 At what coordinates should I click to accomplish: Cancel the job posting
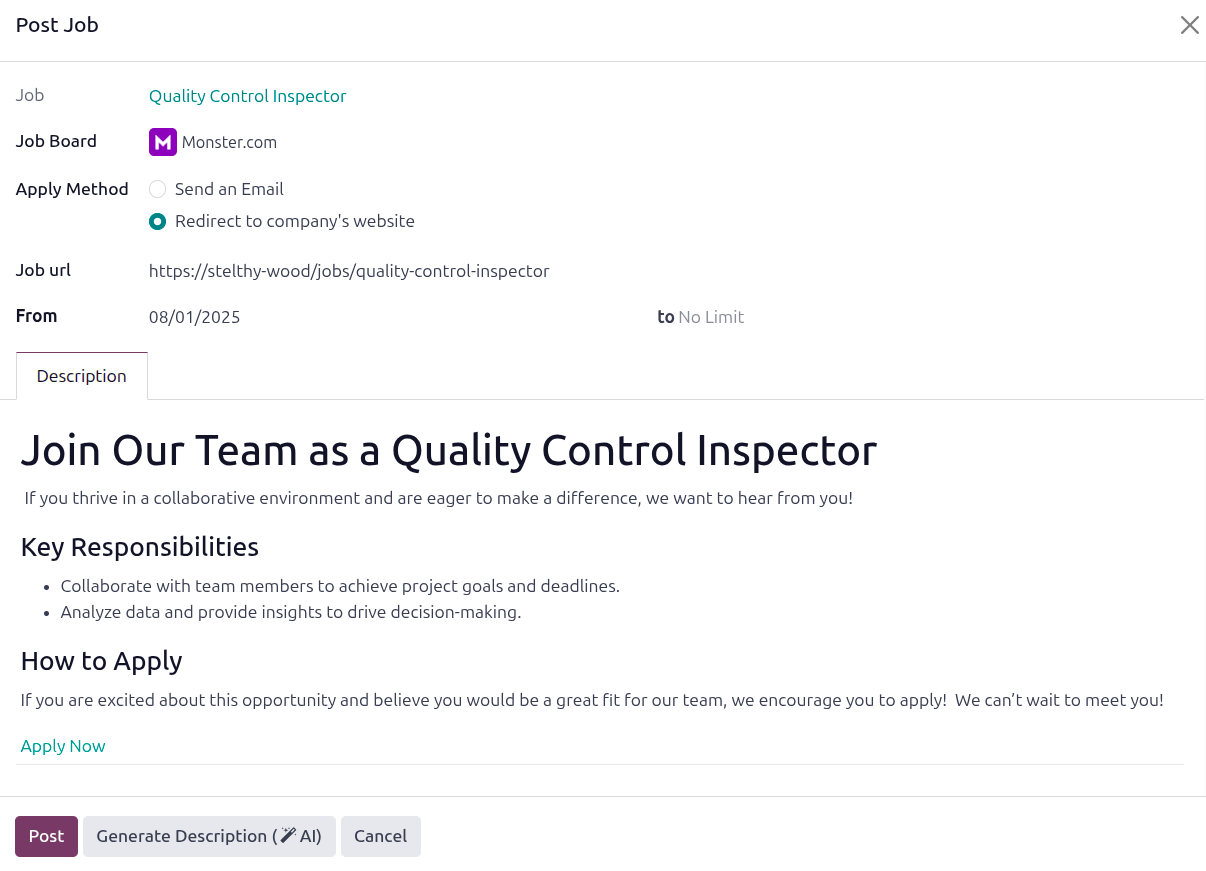pos(380,836)
